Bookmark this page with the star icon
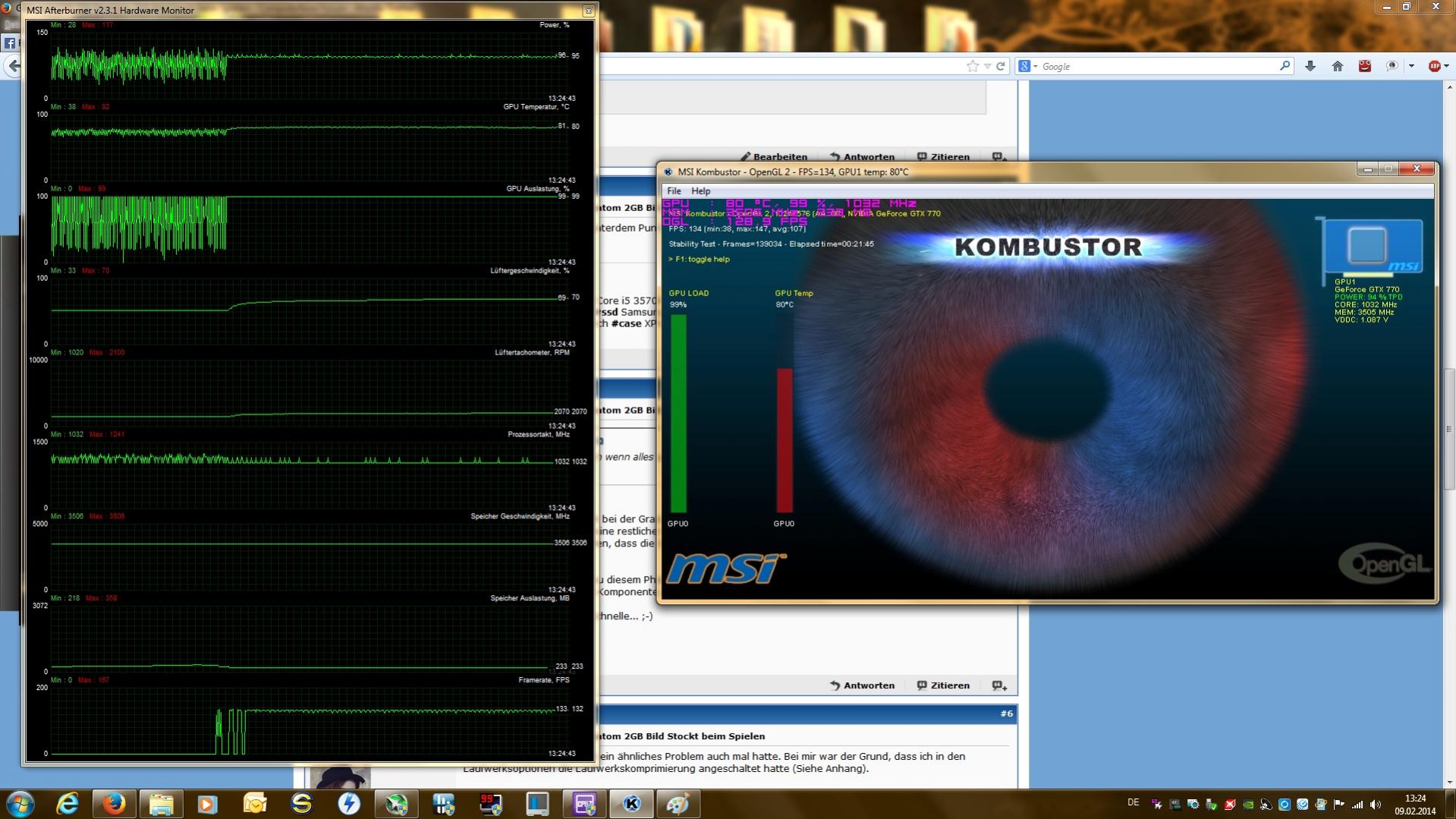This screenshot has width=1456, height=819. coord(973,66)
